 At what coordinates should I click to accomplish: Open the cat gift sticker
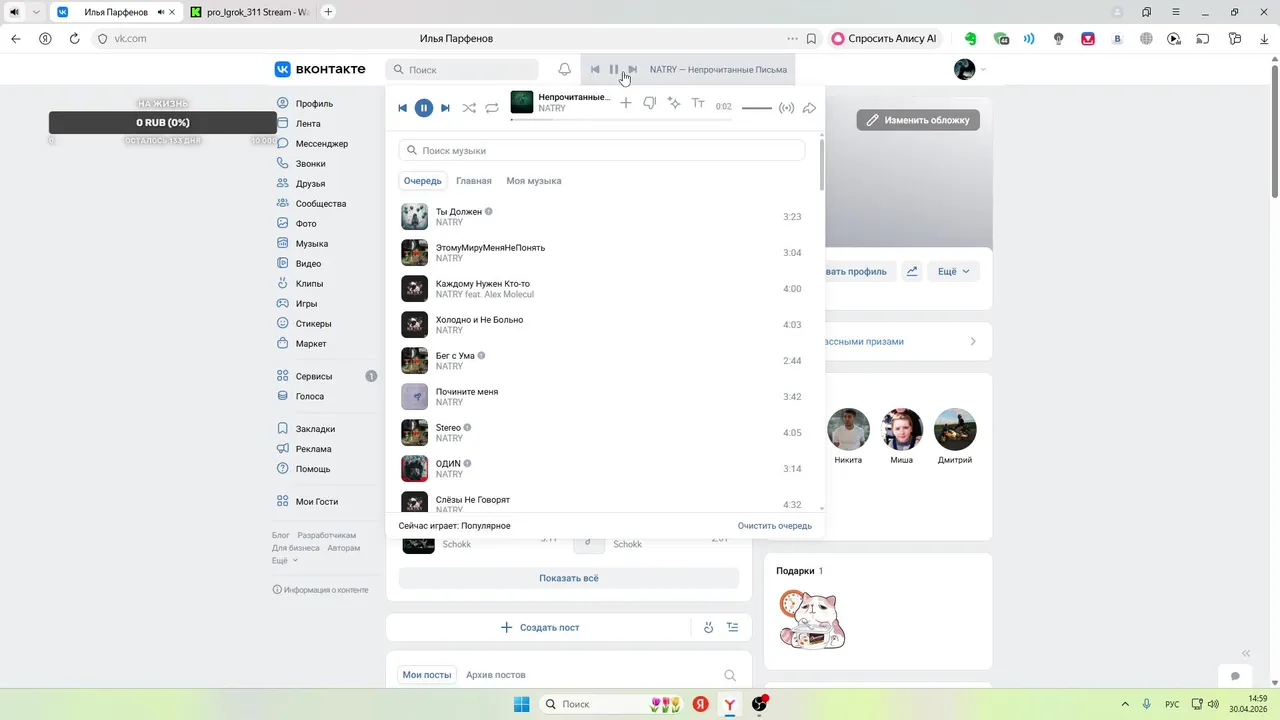812,619
